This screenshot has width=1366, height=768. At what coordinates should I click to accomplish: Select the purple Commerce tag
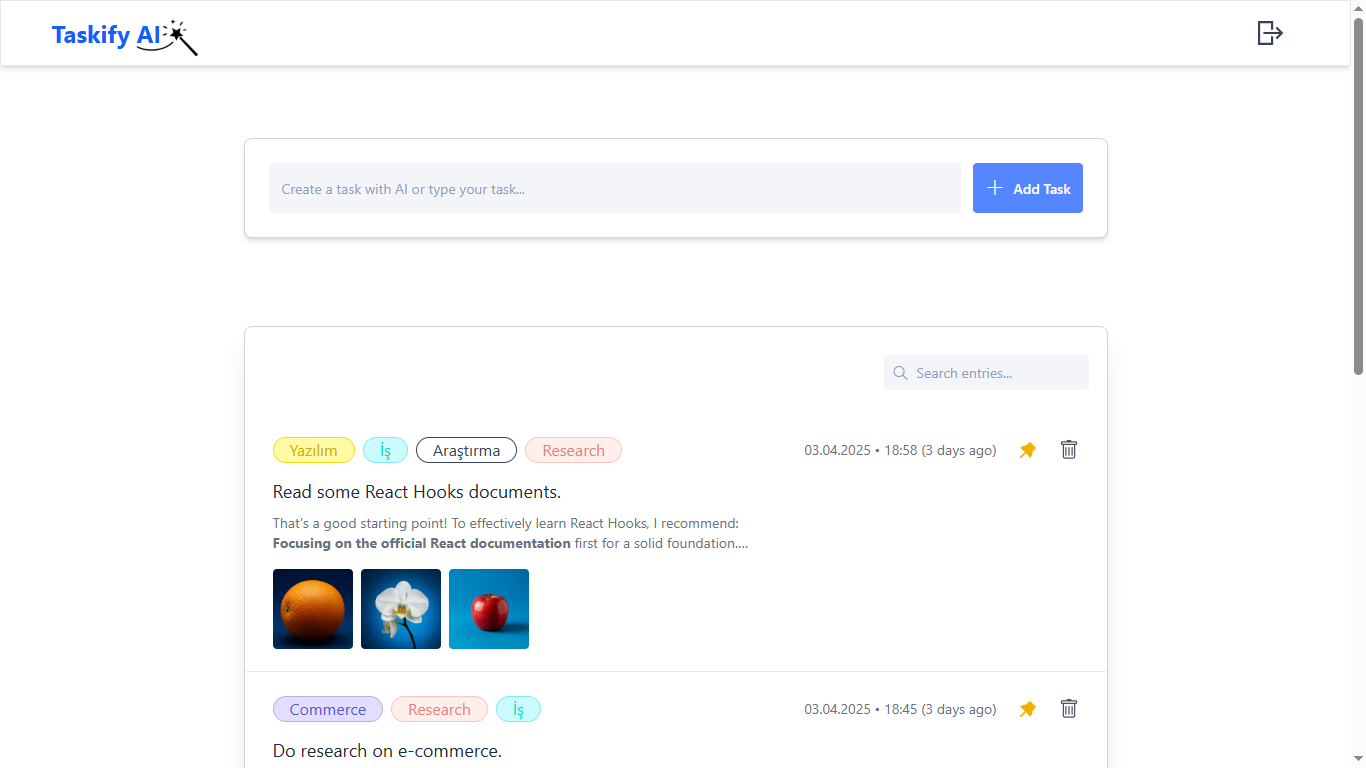327,709
